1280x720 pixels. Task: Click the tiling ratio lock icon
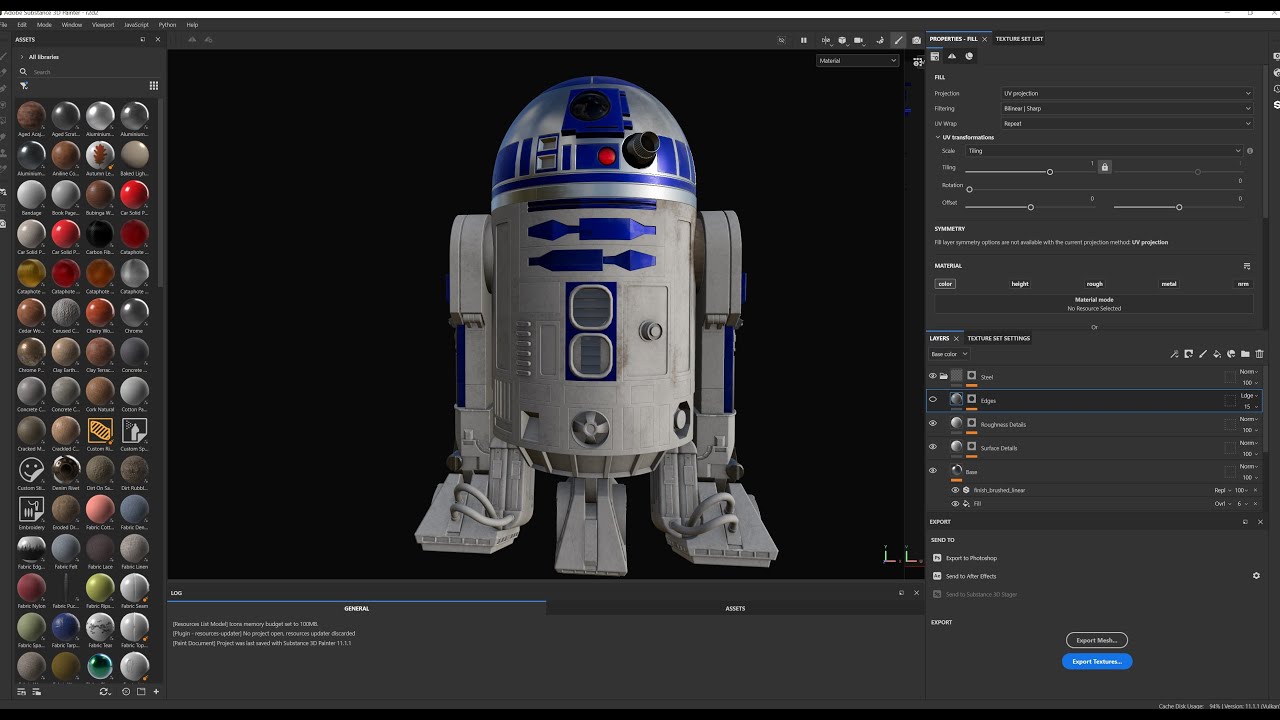tap(1104, 167)
